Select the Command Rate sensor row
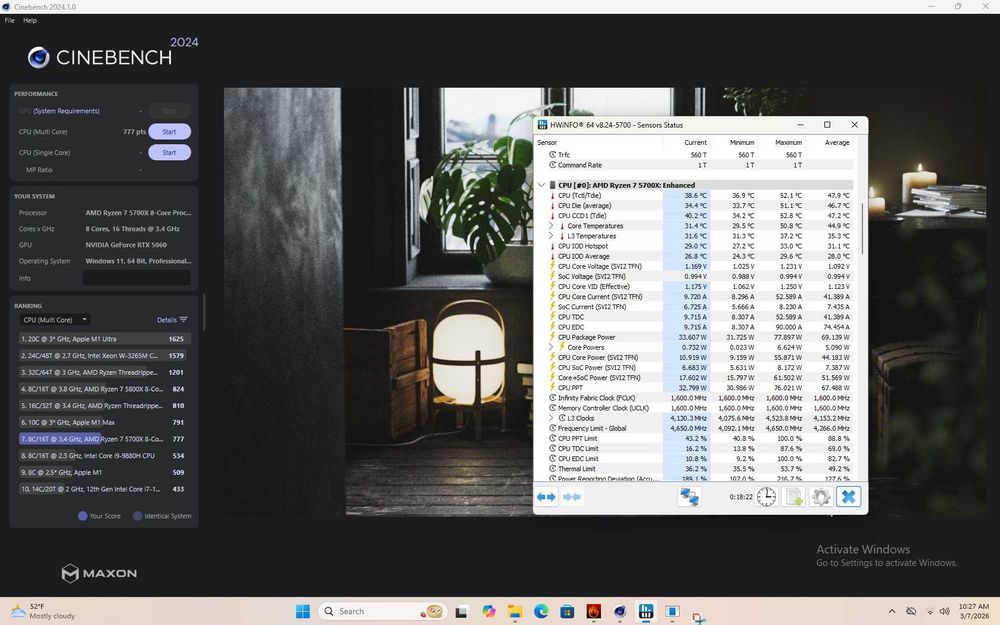Image resolution: width=1000 pixels, height=625 pixels. click(695, 165)
